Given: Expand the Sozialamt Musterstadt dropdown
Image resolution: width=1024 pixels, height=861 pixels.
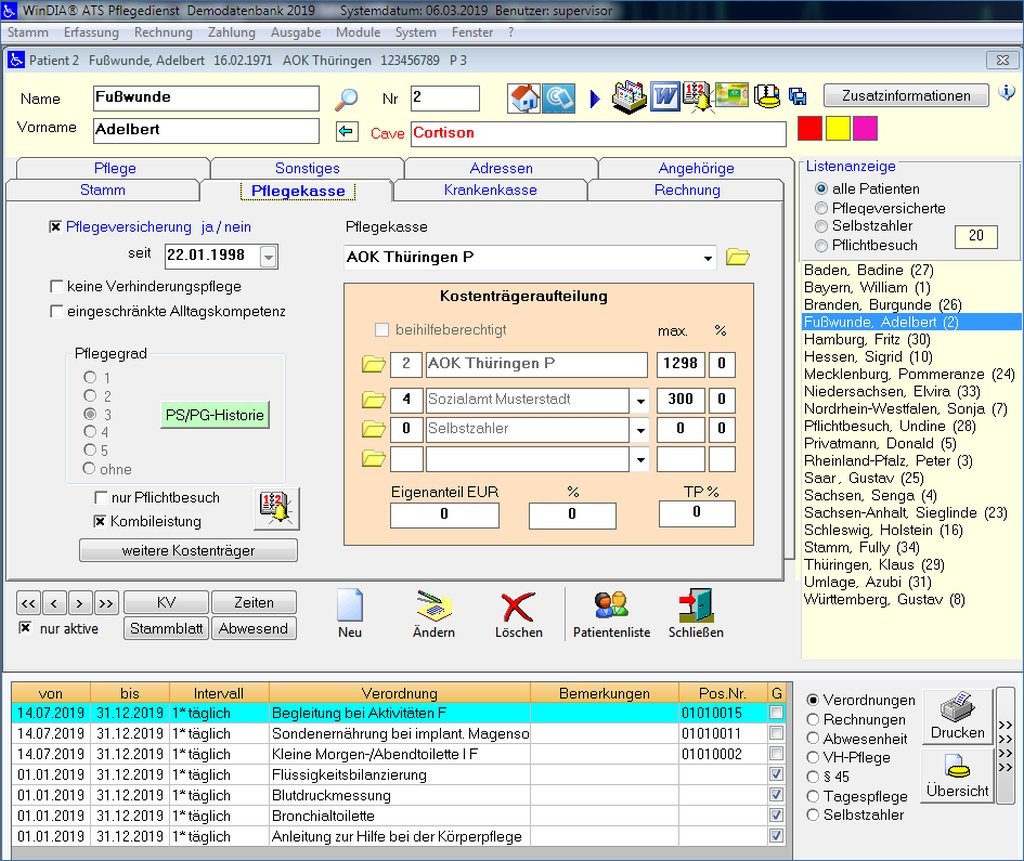Looking at the screenshot, I should point(640,401).
